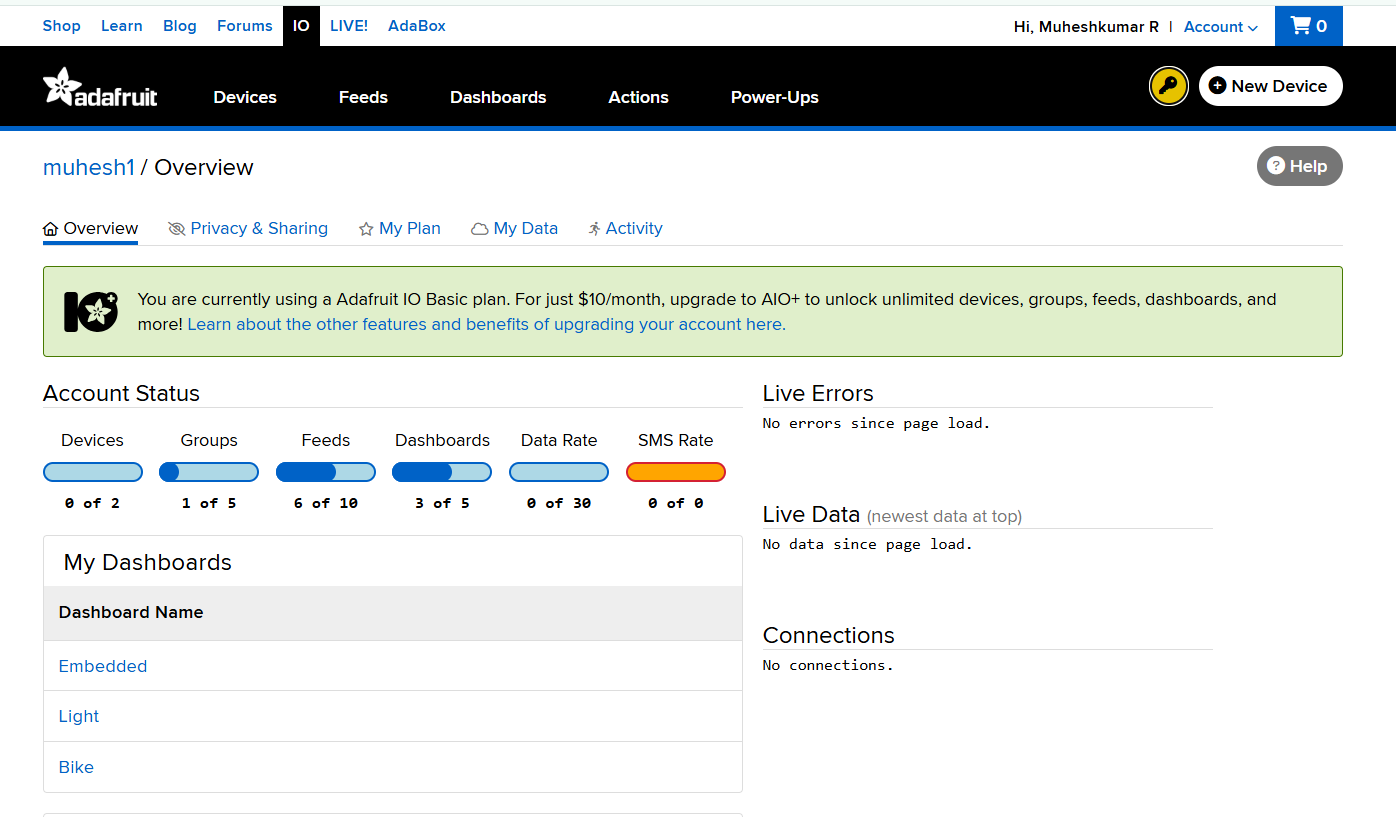Click the My Plan star icon
The image size is (1396, 817).
366,229
